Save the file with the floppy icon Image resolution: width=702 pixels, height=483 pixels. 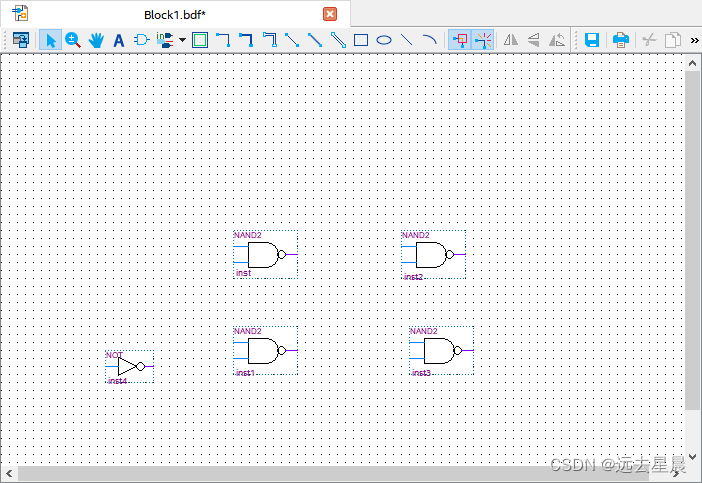pyautogui.click(x=592, y=40)
